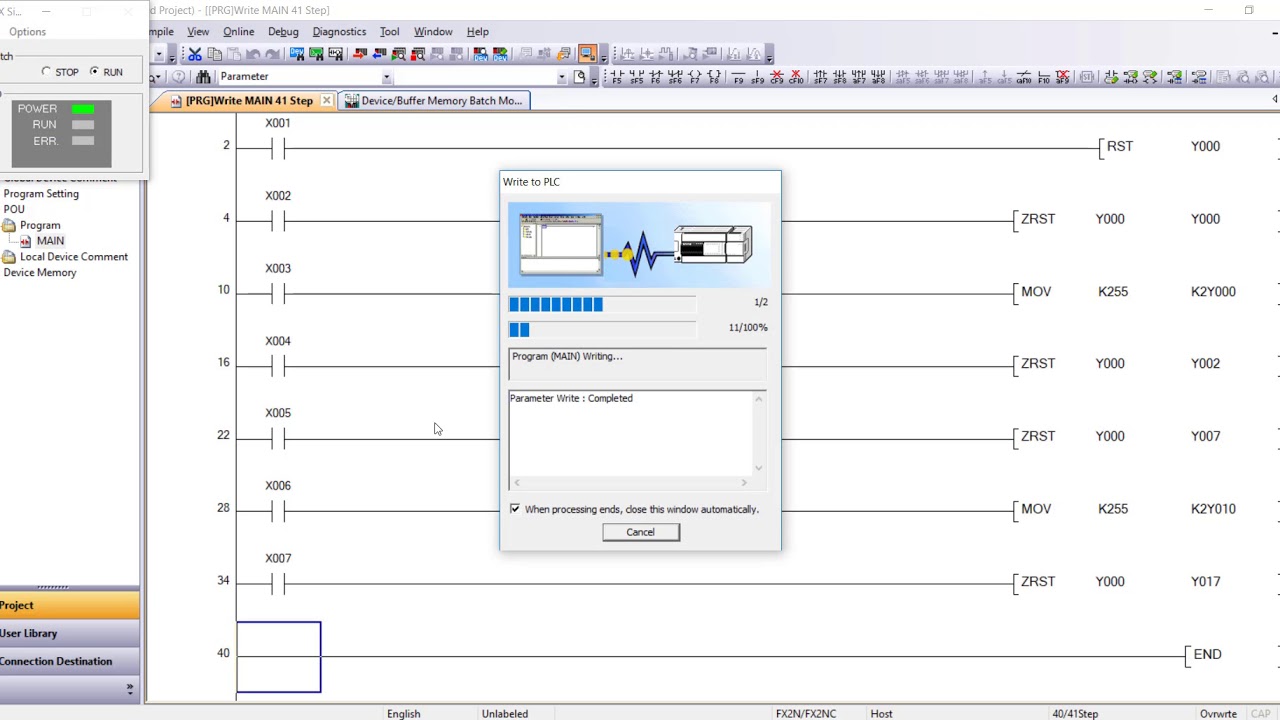Expand the navigation pane overflow chevron
Viewport: 1280px width, 720px height.
(129, 688)
